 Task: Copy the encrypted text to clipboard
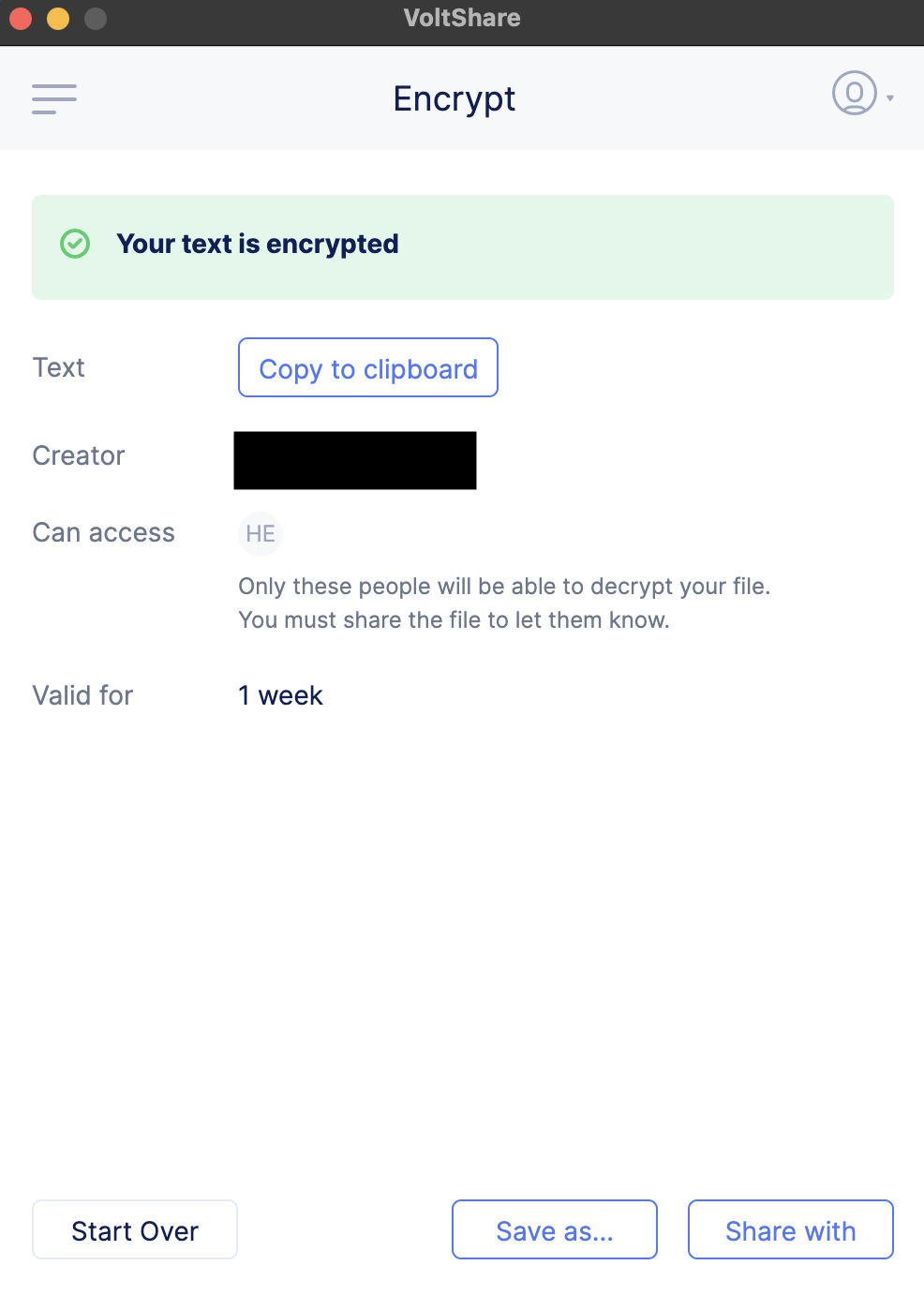click(367, 367)
